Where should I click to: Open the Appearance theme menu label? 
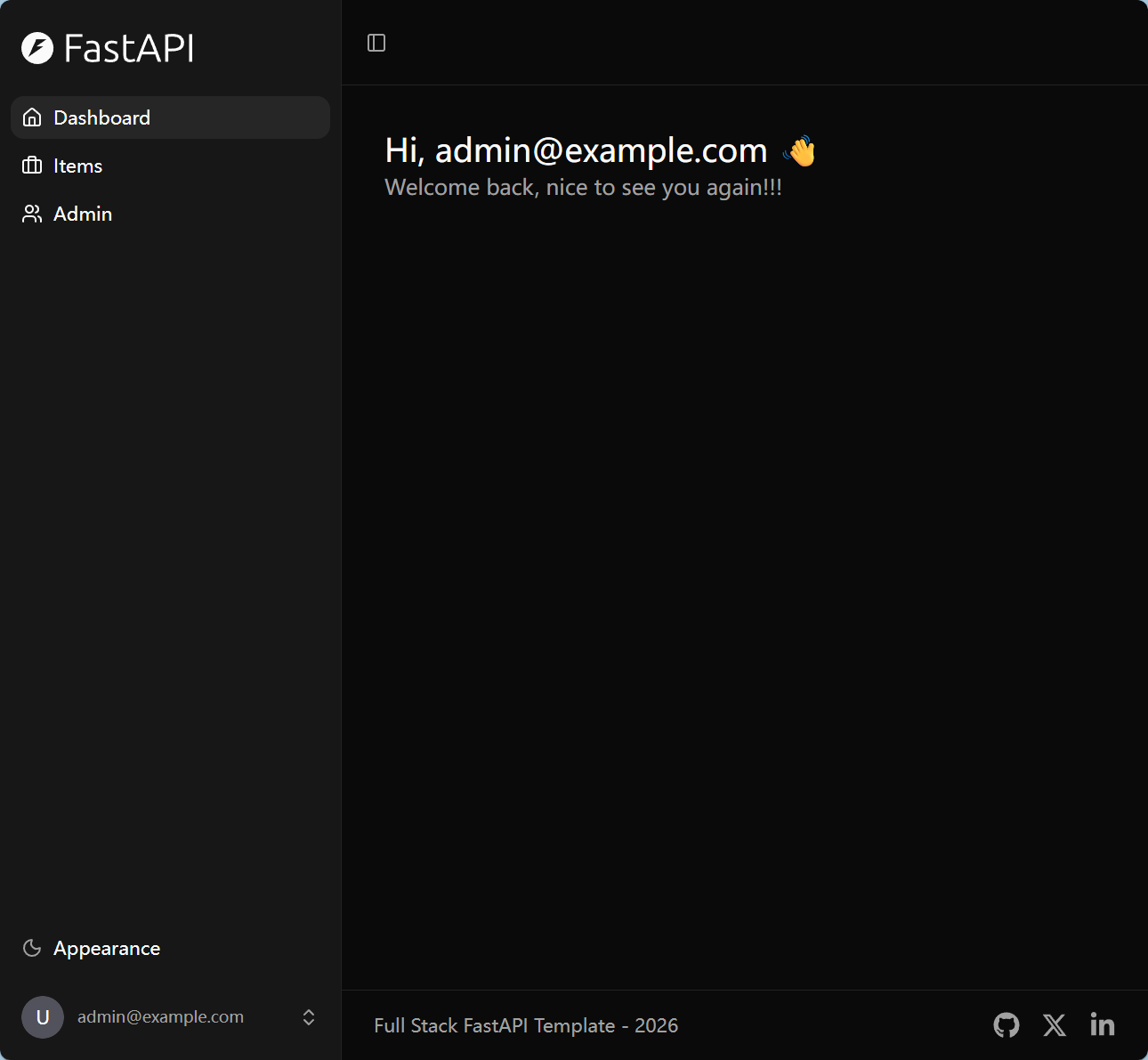coord(107,948)
